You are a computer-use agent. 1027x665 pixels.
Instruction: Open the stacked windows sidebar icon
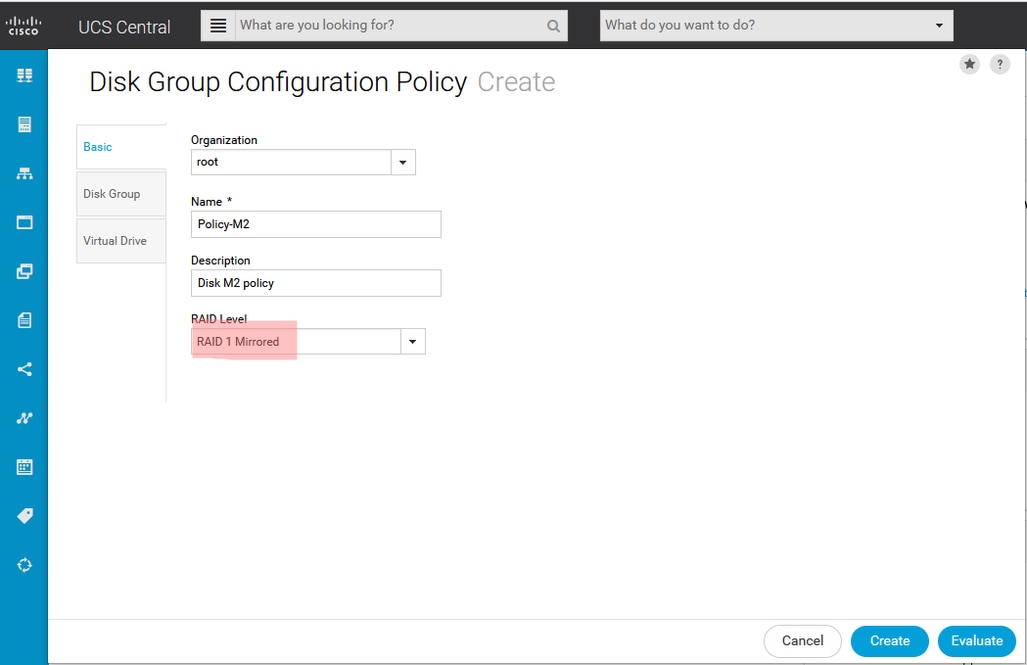tap(24, 271)
